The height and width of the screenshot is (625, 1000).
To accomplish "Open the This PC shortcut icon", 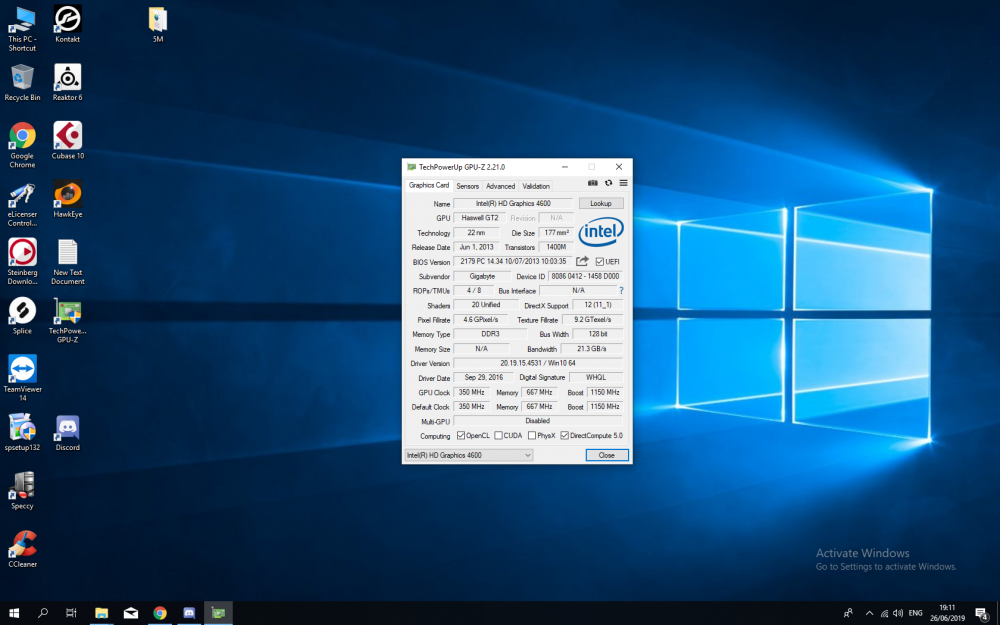I will [x=22, y=29].
